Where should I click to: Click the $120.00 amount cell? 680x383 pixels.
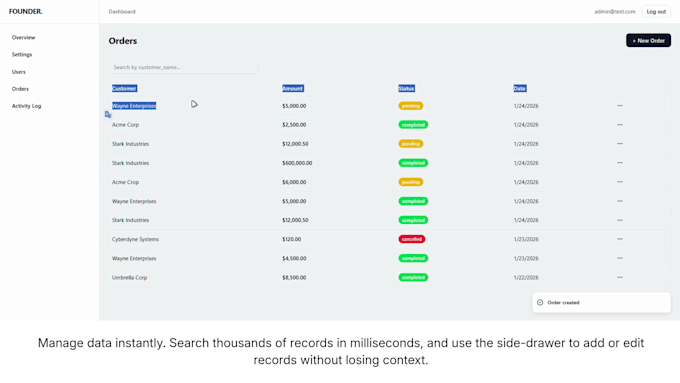(291, 239)
